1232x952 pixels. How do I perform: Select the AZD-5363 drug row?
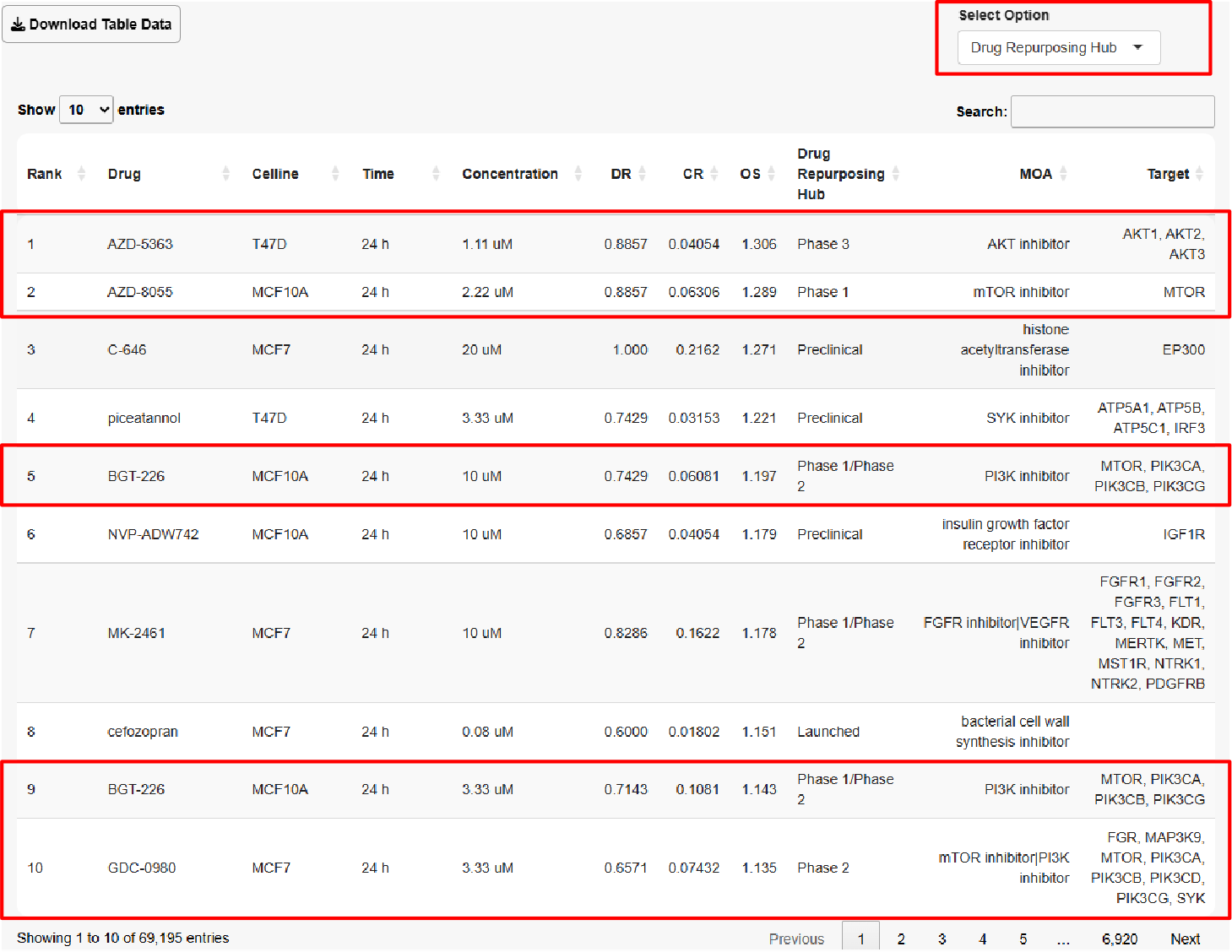140,244
